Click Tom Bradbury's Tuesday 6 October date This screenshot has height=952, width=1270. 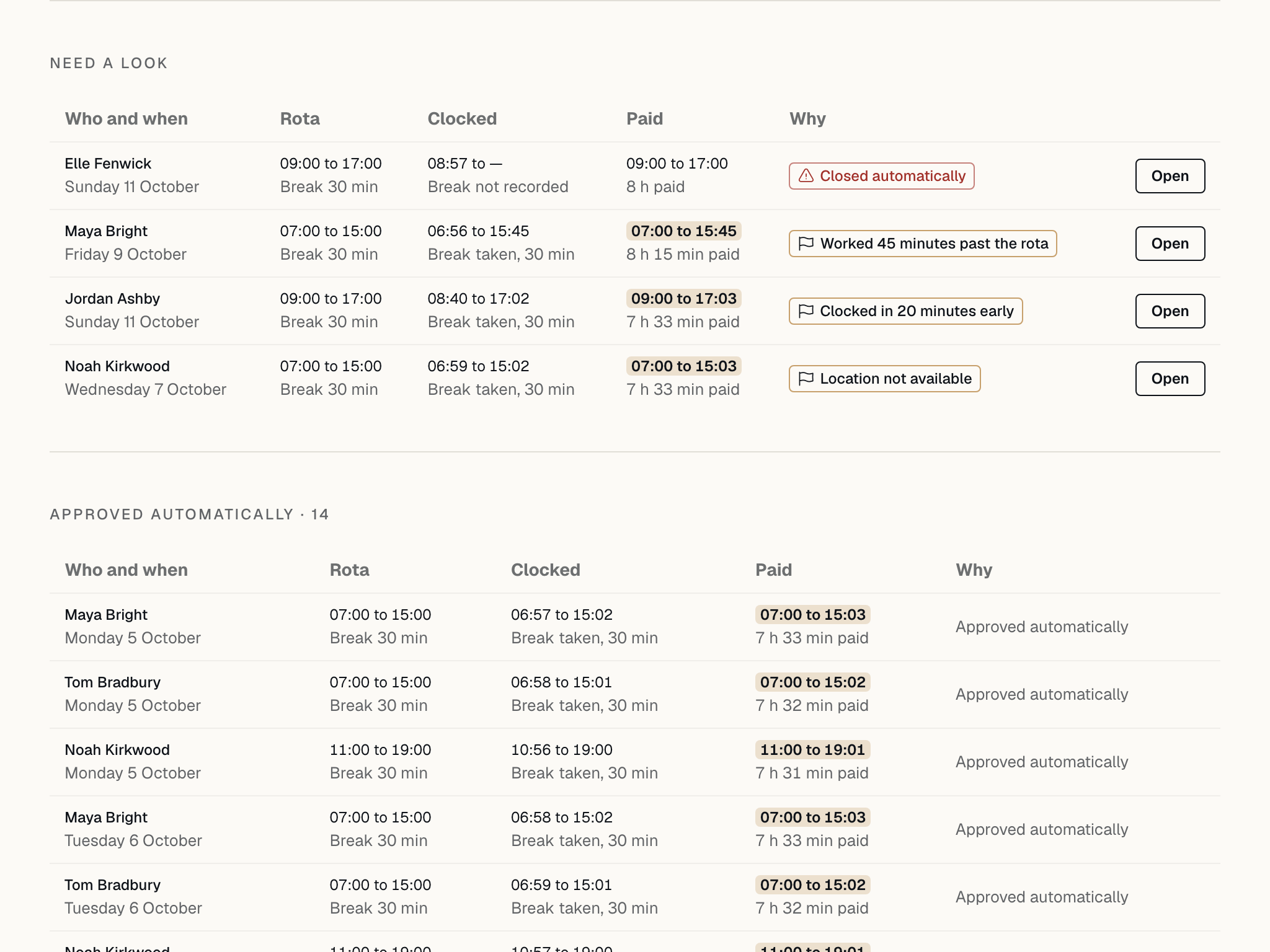(x=133, y=909)
